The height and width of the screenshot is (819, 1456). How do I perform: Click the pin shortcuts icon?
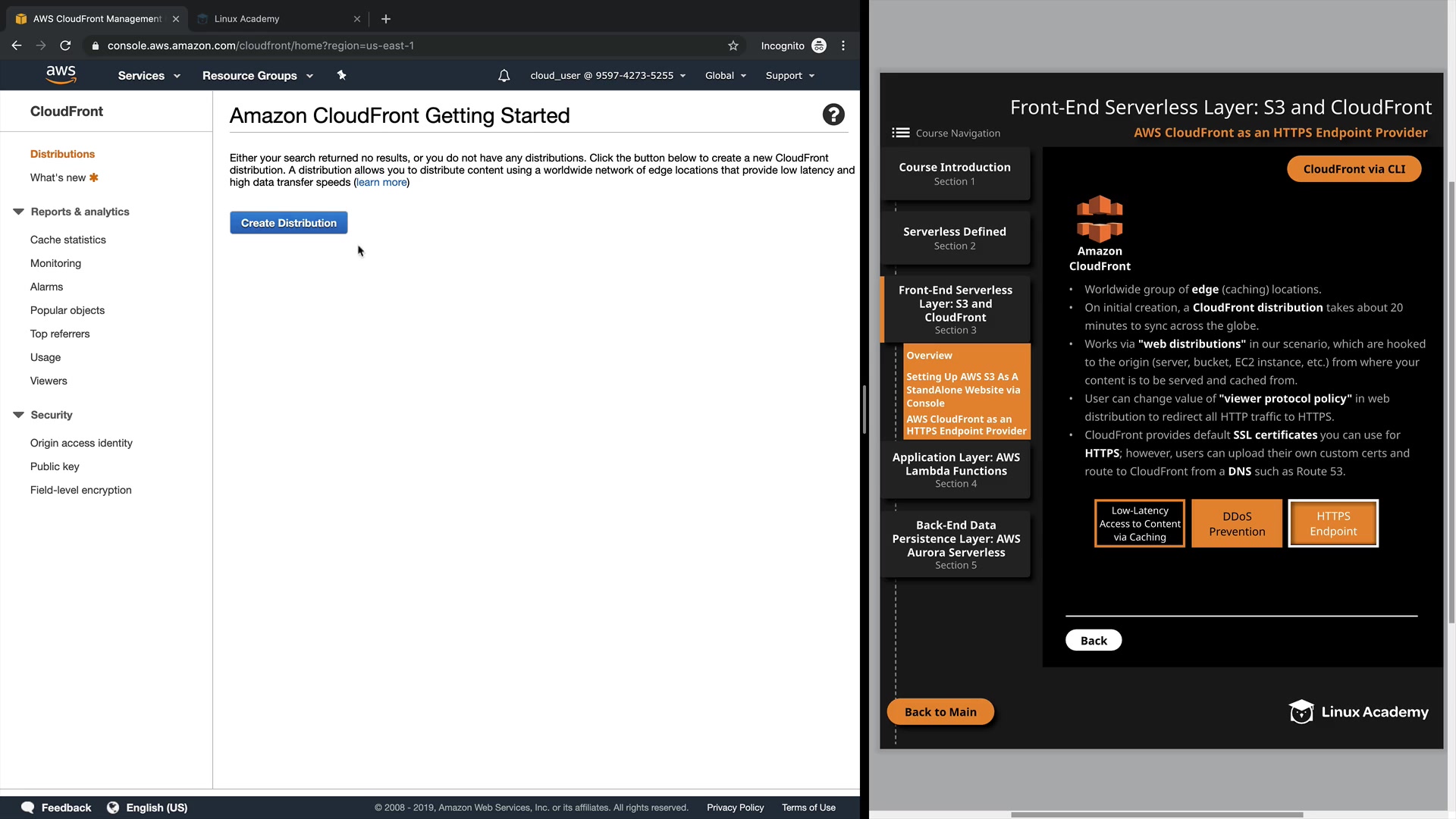tap(341, 75)
